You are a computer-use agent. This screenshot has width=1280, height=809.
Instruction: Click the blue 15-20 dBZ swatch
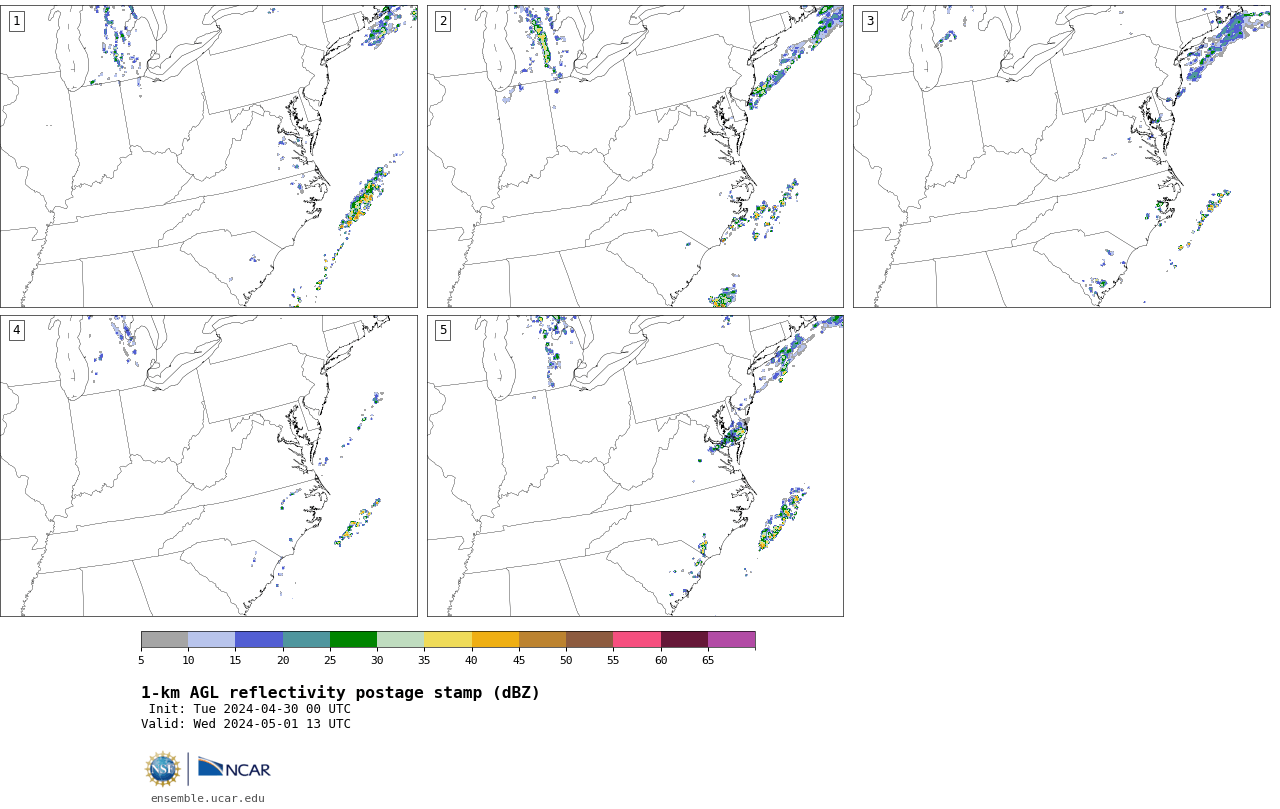click(x=259, y=640)
